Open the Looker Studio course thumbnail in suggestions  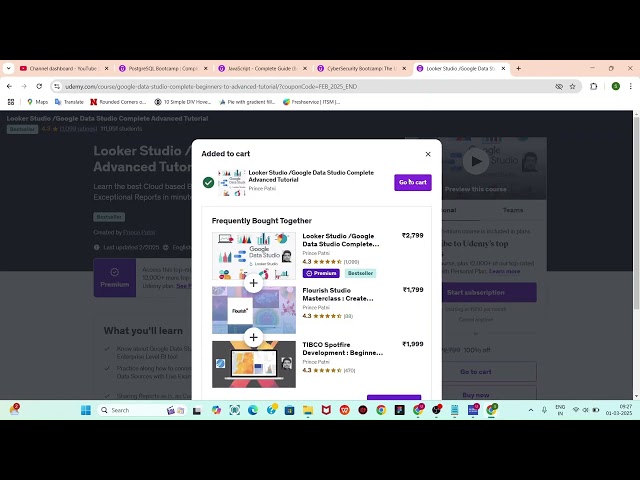pyautogui.click(x=254, y=256)
